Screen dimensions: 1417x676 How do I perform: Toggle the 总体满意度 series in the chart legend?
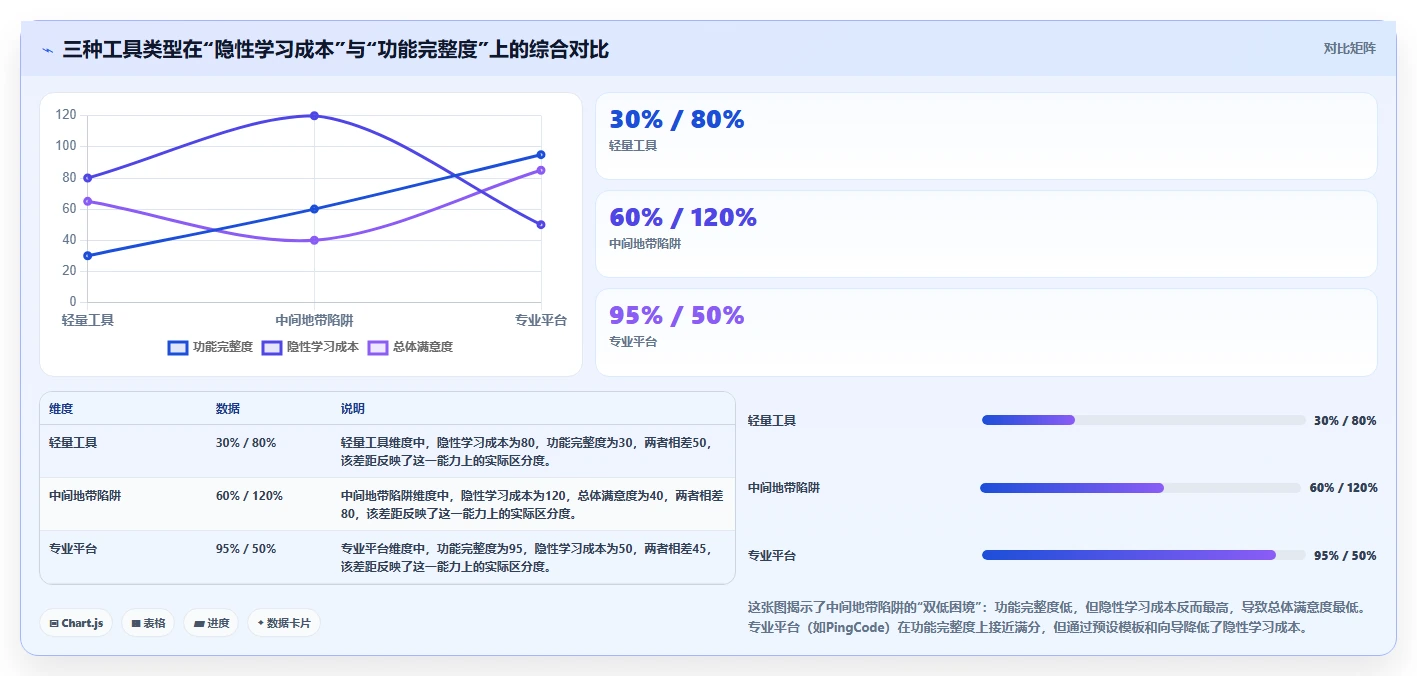pyautogui.click(x=410, y=347)
